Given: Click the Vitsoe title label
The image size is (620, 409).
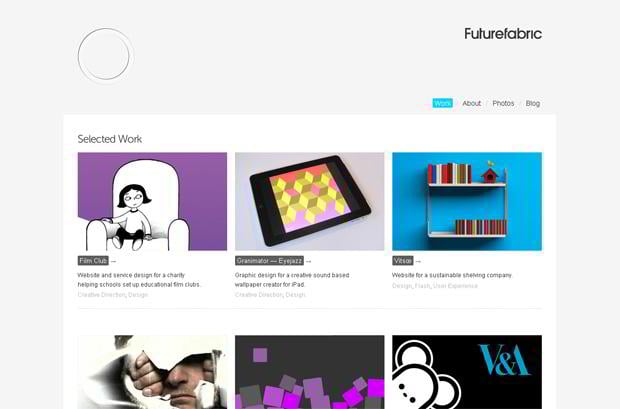Looking at the screenshot, I should click(x=403, y=261).
